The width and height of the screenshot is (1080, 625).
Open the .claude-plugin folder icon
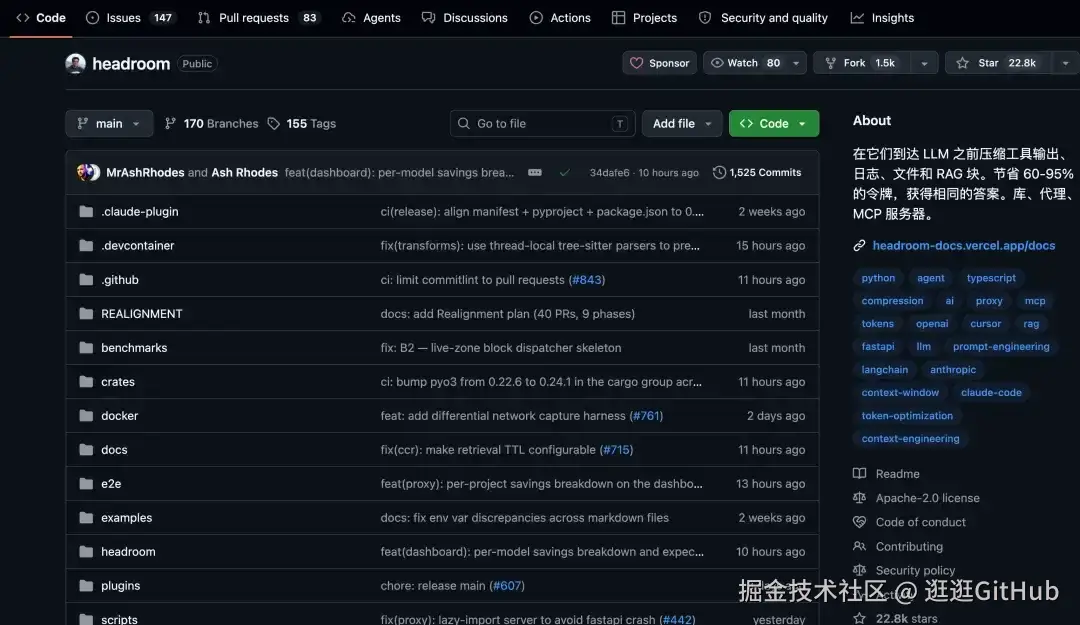pos(86,212)
